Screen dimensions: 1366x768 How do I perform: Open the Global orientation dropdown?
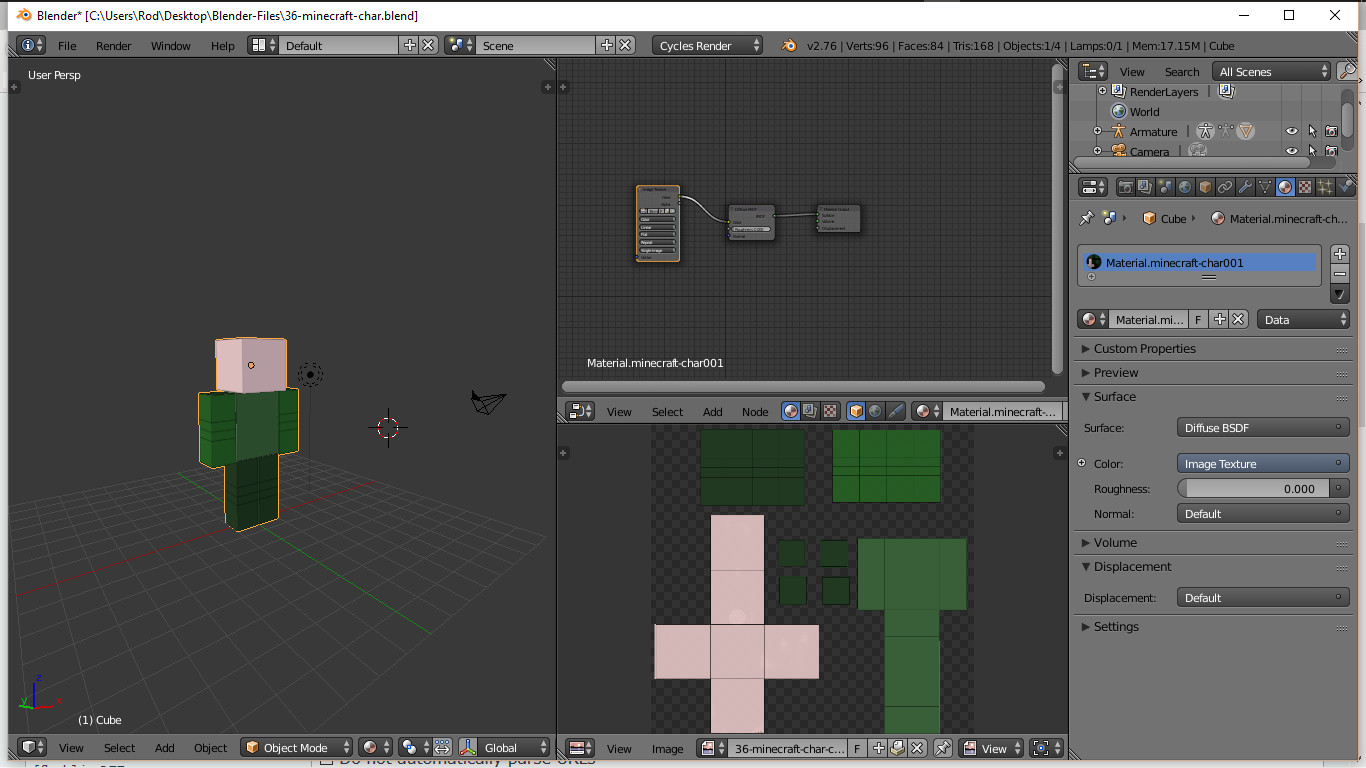(x=505, y=748)
